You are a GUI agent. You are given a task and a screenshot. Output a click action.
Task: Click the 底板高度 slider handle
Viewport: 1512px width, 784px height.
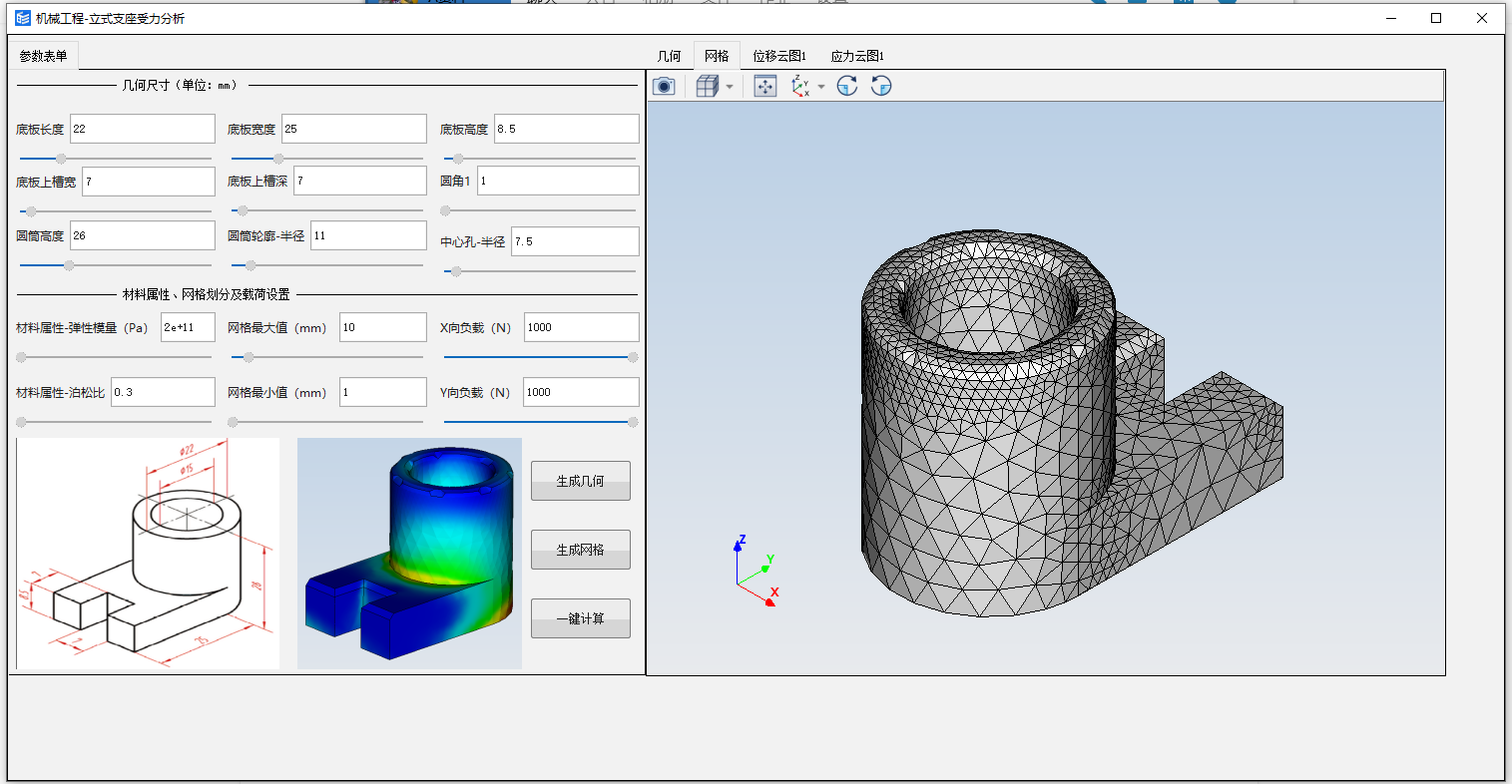458,159
